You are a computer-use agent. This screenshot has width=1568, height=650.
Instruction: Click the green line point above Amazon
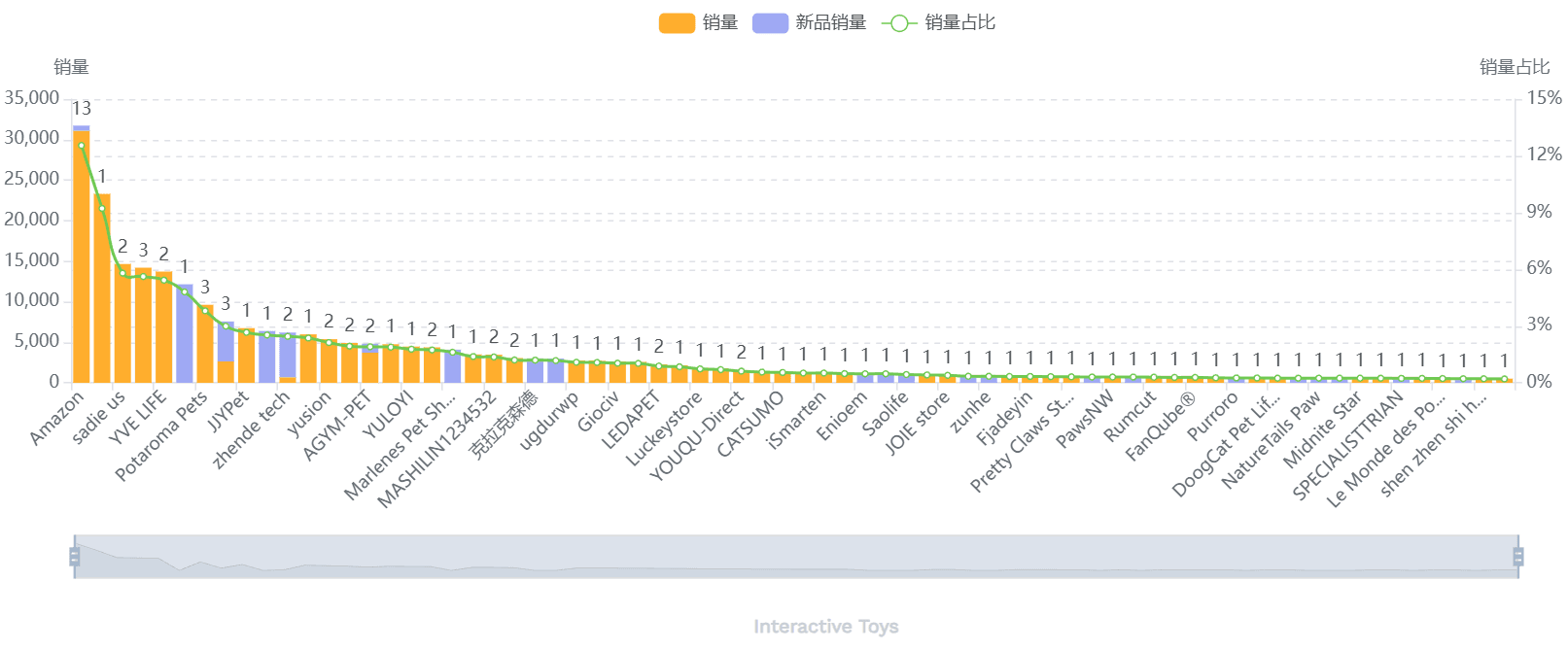(82, 146)
